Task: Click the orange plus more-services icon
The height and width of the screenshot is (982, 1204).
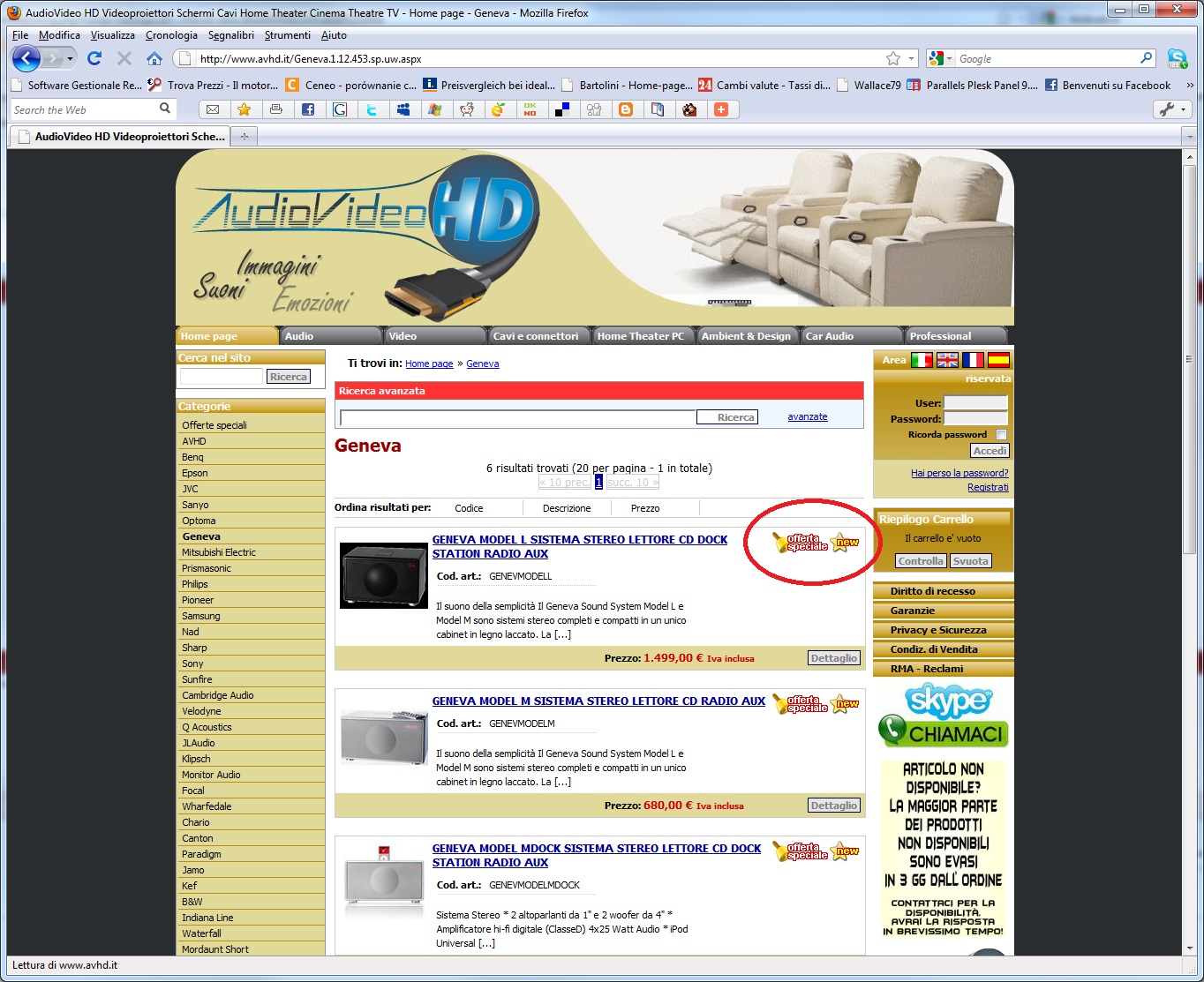Action: (721, 109)
